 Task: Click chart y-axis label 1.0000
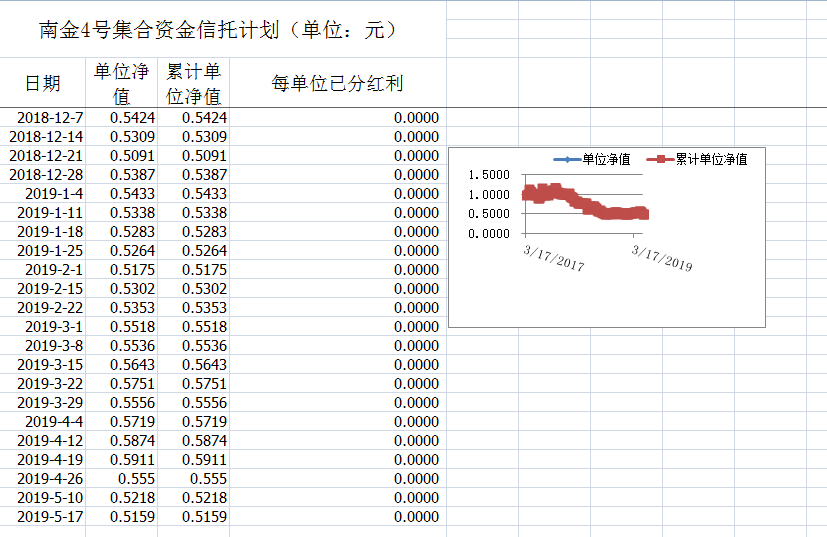489,195
